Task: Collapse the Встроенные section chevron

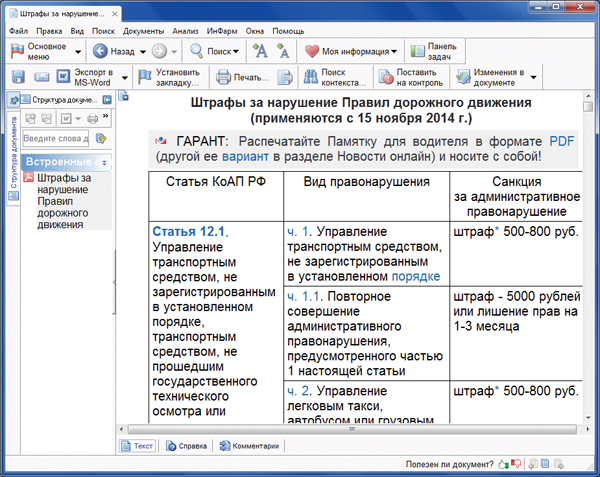Action: [105, 161]
